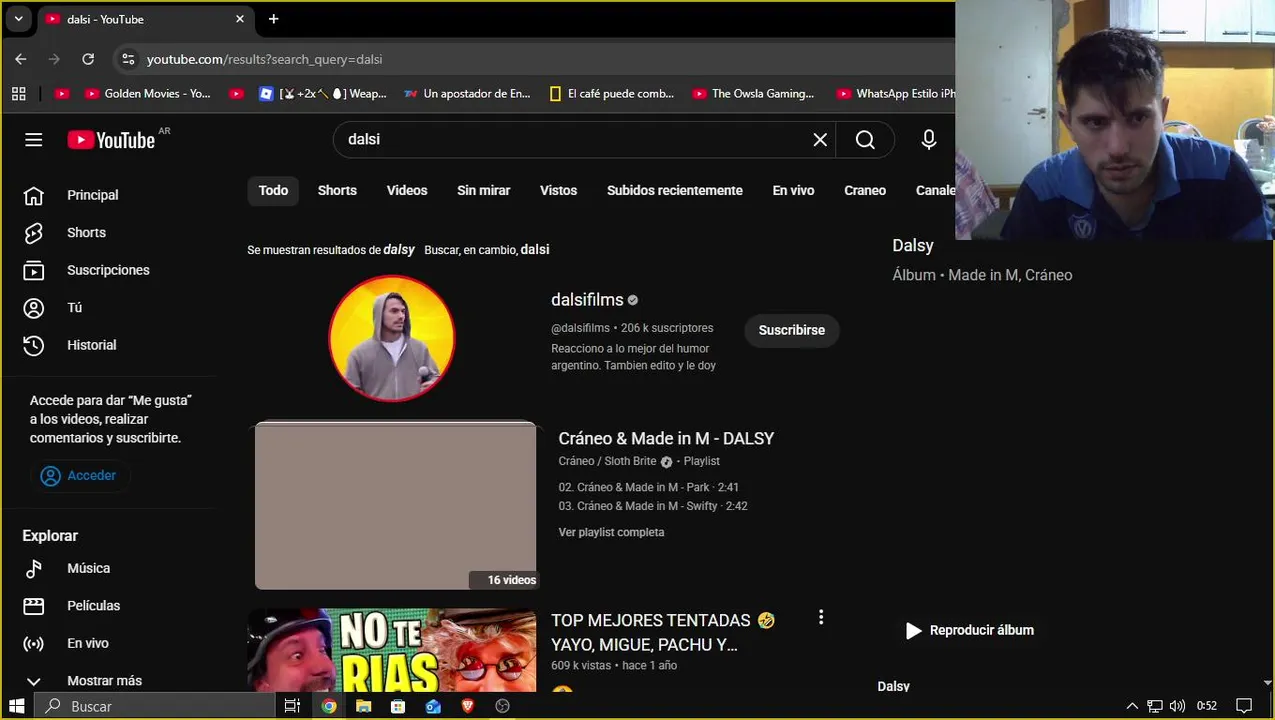Play track 02 Park 2:41
Viewport: 1275px width, 720px height.
click(x=649, y=487)
